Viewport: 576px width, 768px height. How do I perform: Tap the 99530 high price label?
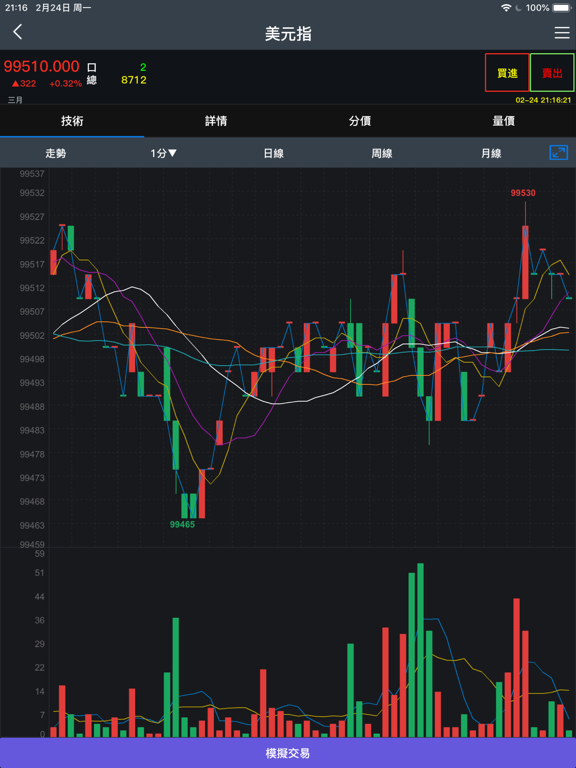[x=523, y=193]
